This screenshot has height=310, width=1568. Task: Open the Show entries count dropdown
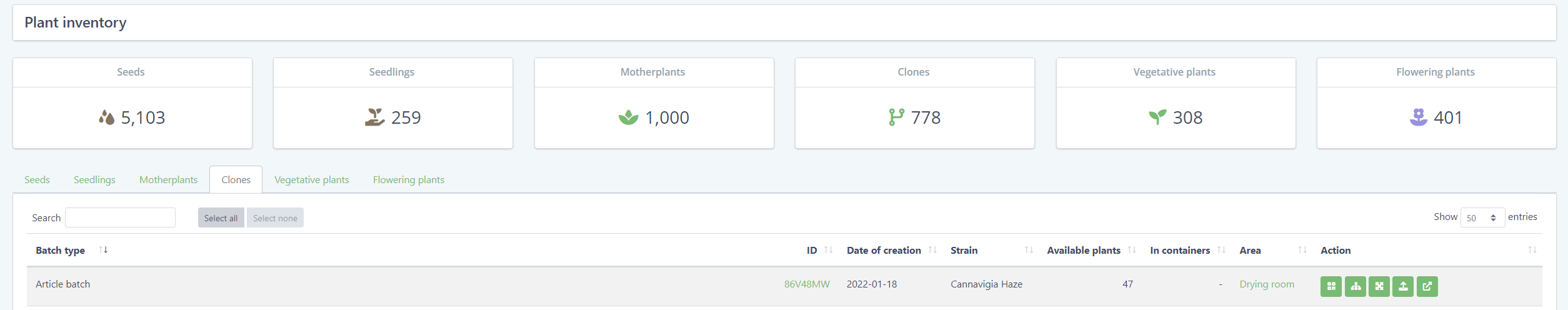(x=1482, y=217)
